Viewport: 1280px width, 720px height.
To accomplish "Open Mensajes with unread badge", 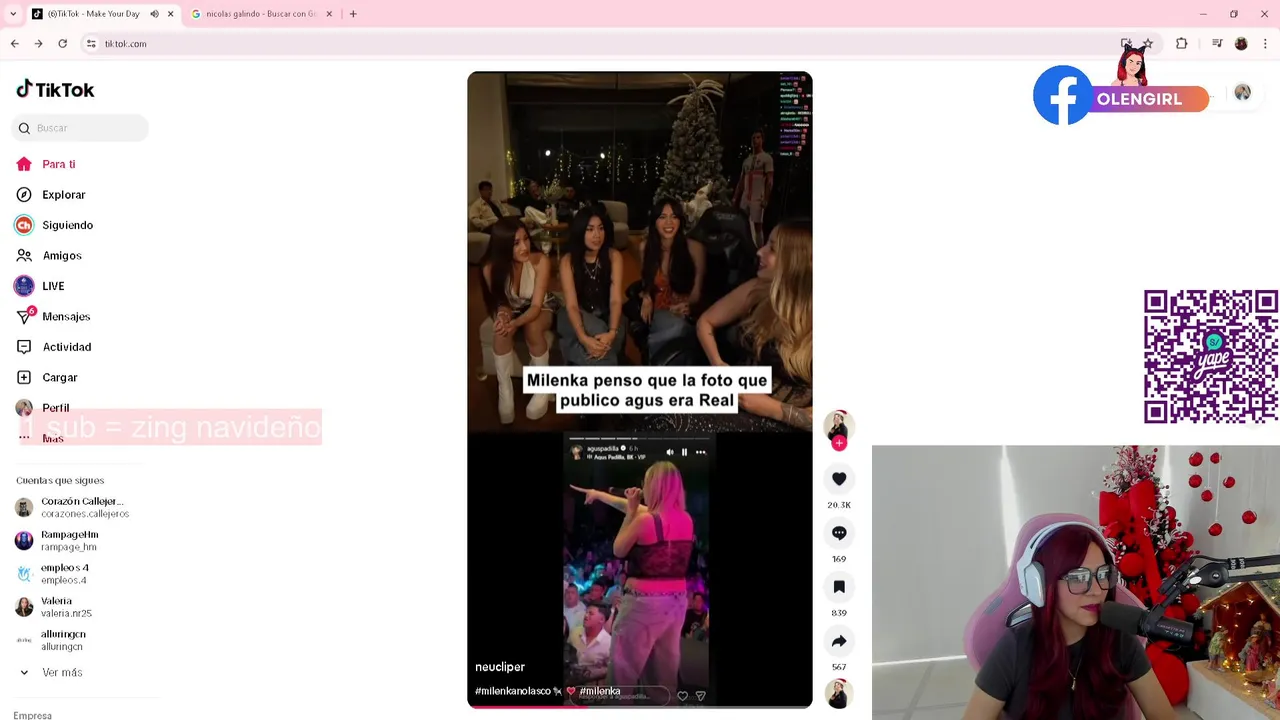I will 53,317.
